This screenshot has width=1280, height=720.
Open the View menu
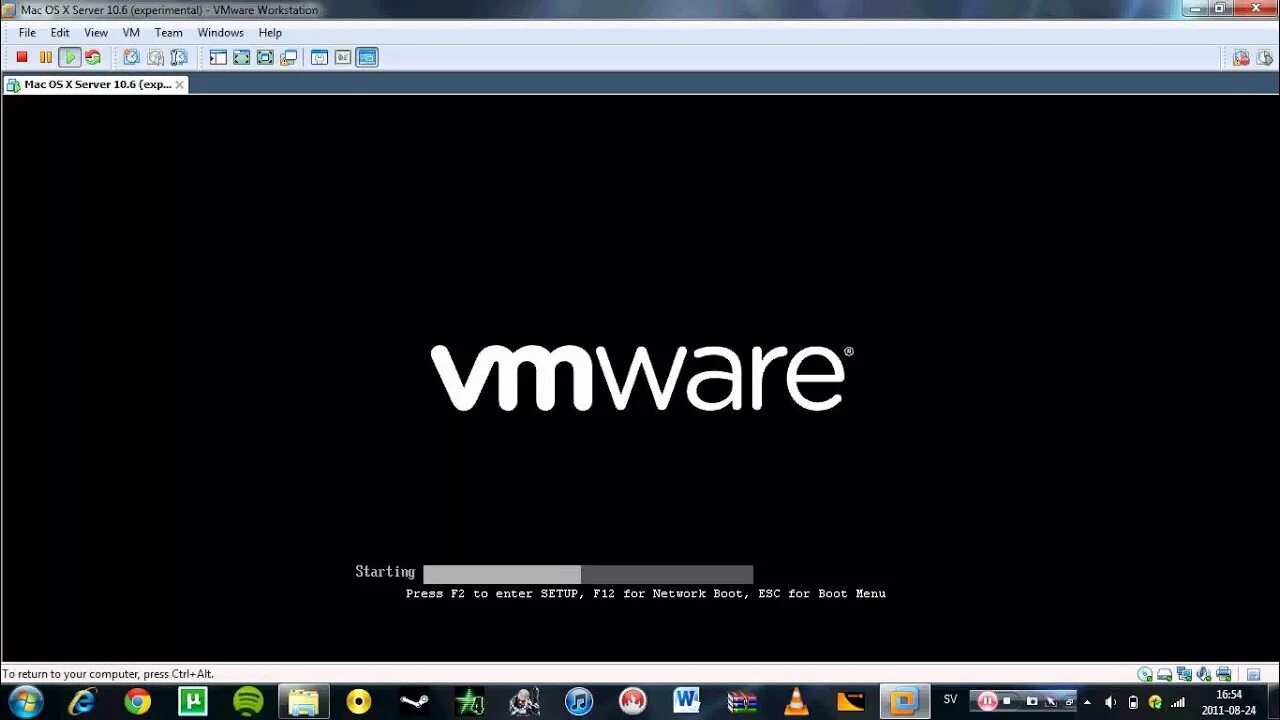[96, 33]
